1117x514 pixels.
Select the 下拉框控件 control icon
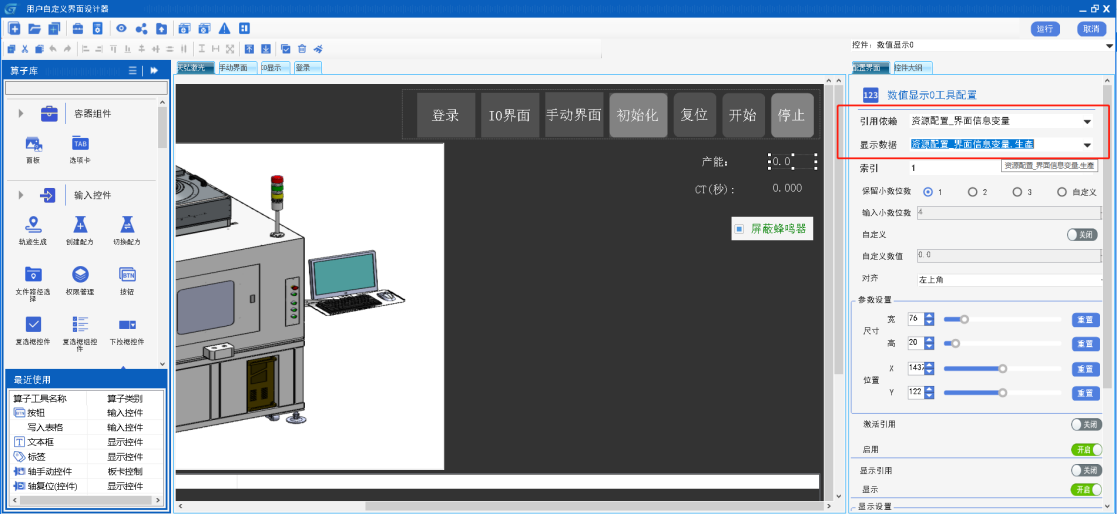click(x=128, y=324)
